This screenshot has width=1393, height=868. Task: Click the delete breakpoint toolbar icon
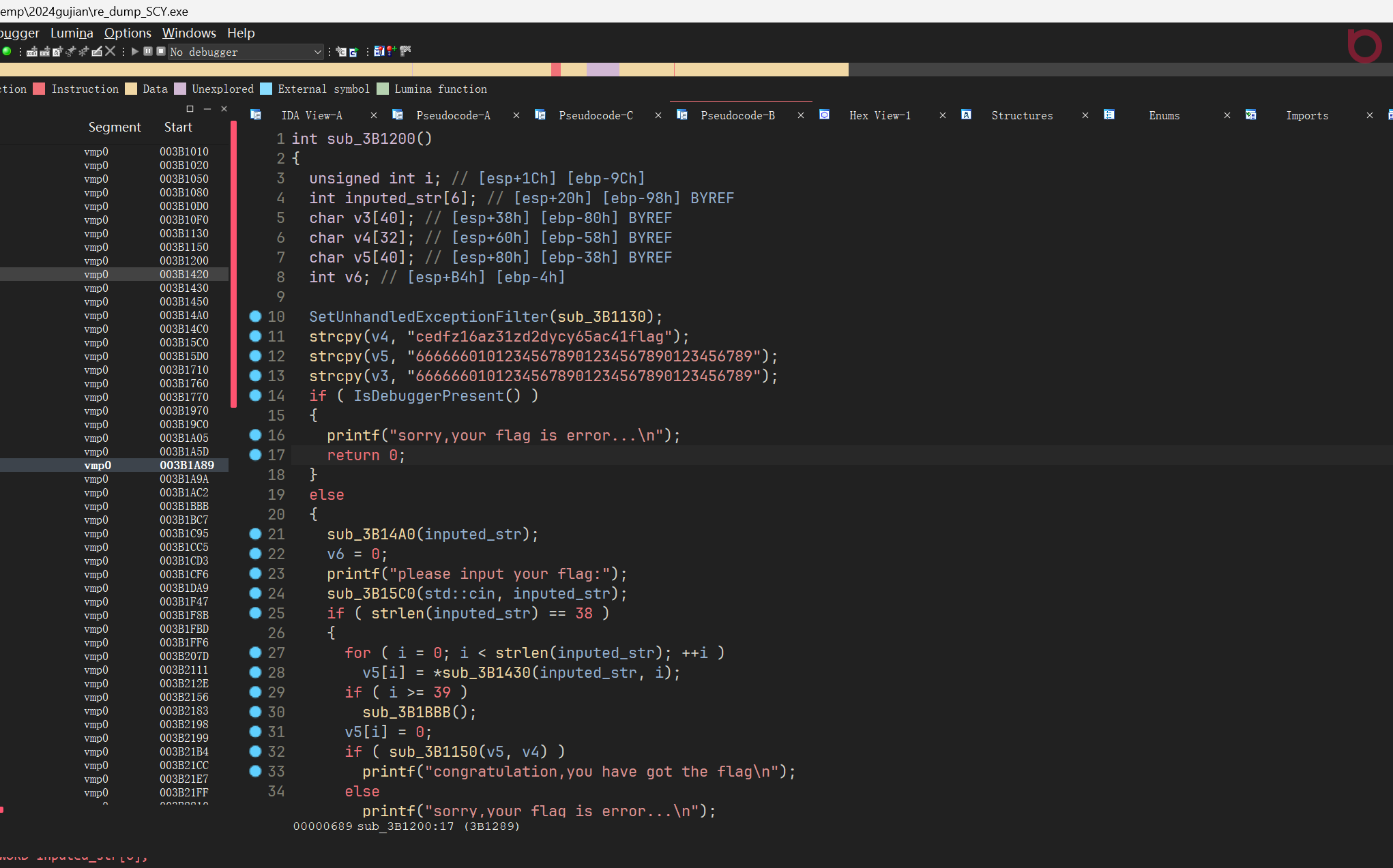(405, 51)
